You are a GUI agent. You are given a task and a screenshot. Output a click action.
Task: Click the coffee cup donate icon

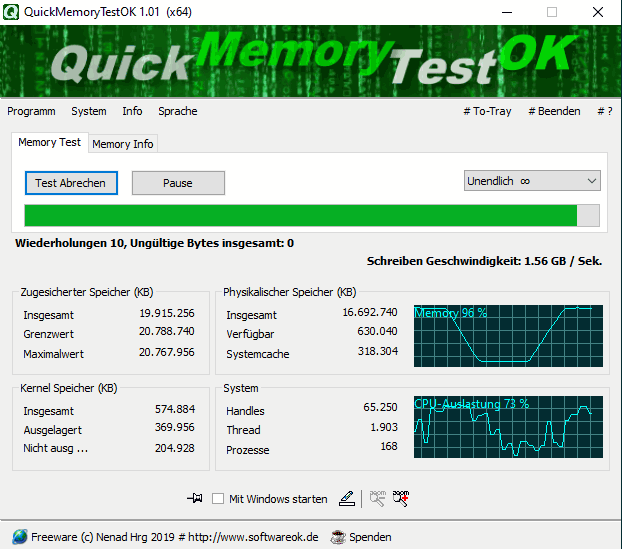point(338,537)
